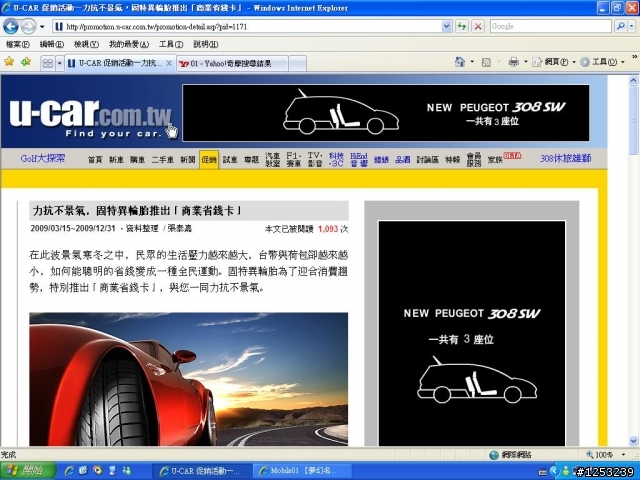Open the 工具(T) menu in menu bar
The width and height of the screenshot is (640, 480).
(x=171, y=44)
